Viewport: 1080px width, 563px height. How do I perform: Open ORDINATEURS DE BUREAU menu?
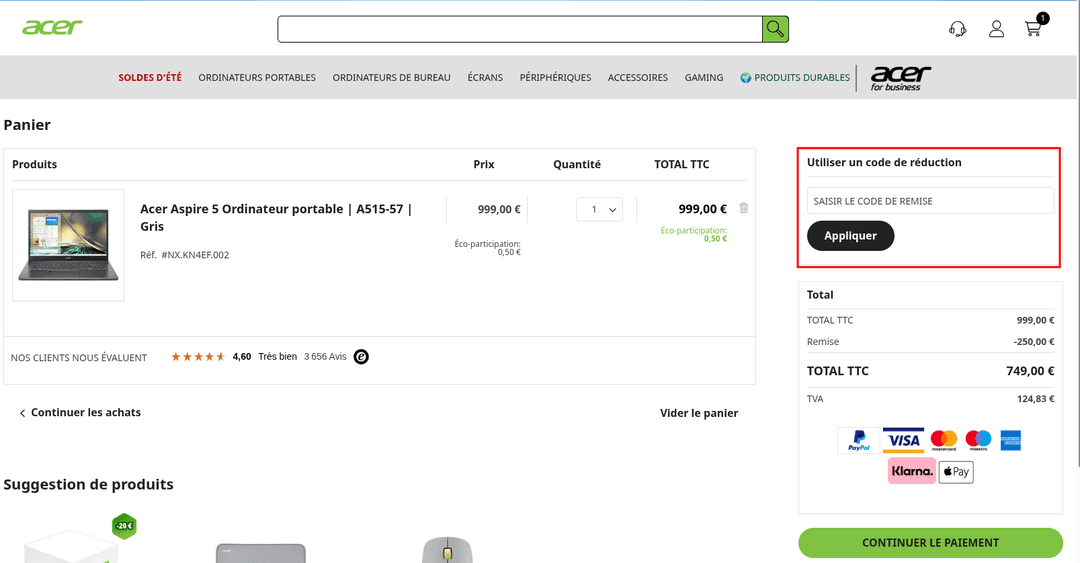click(x=391, y=78)
